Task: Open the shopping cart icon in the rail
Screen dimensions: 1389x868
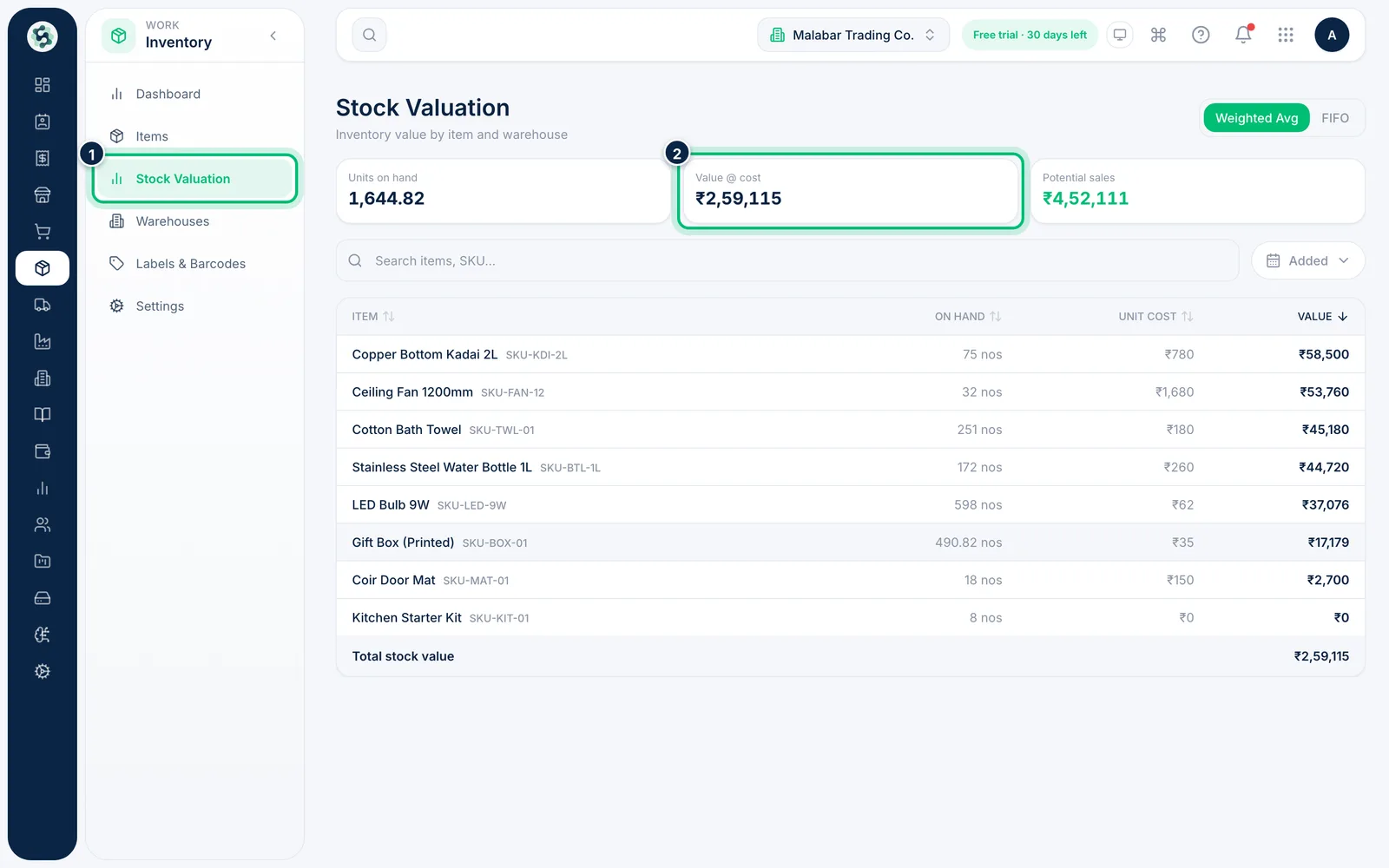Action: (42, 232)
